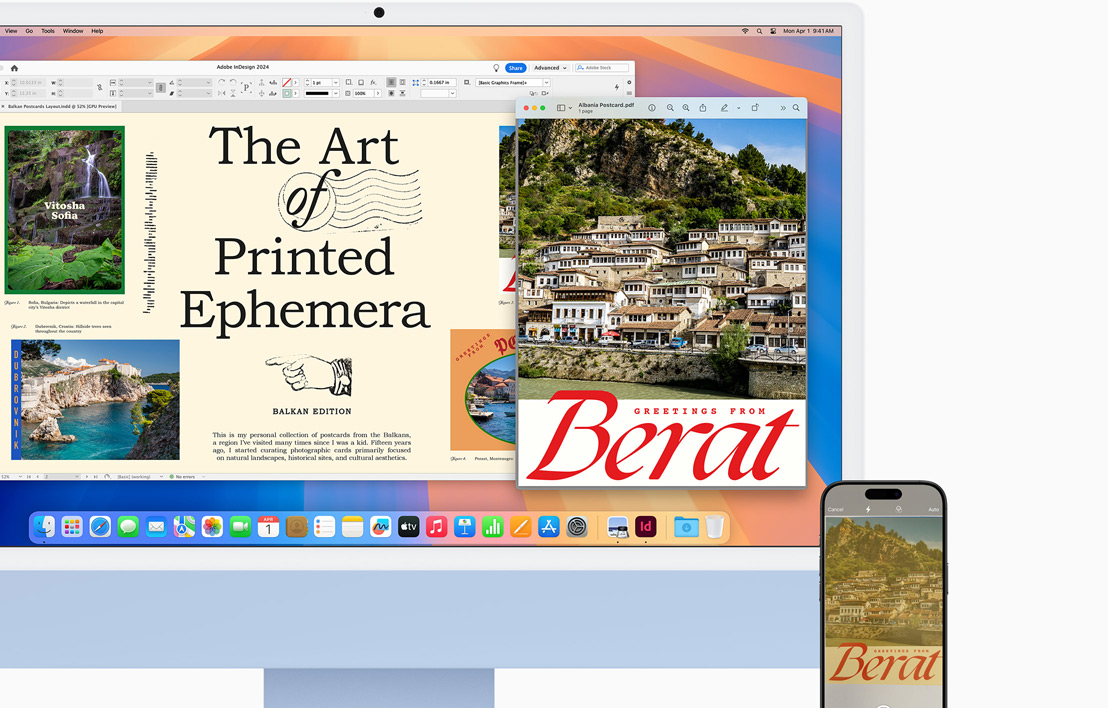Click the Share button in InDesign
The height and width of the screenshot is (708, 1108).
click(516, 68)
